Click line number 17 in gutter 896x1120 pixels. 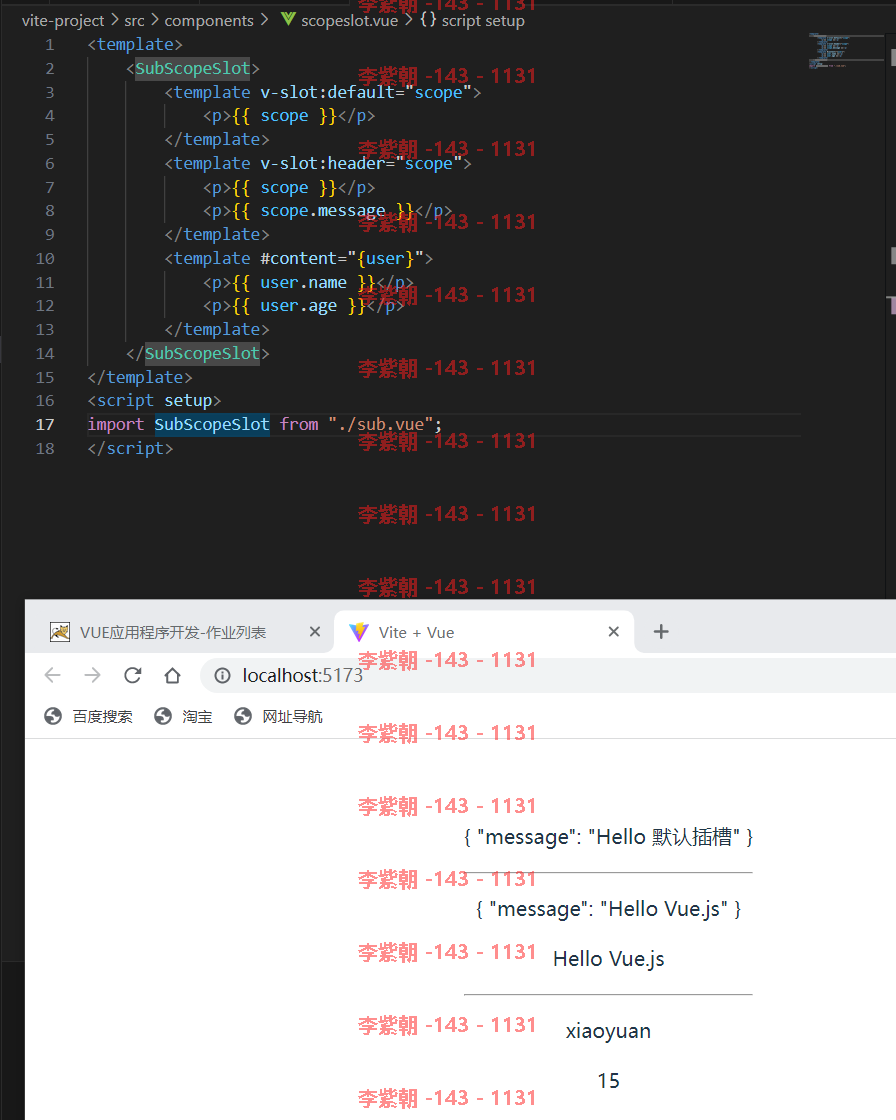point(44,424)
